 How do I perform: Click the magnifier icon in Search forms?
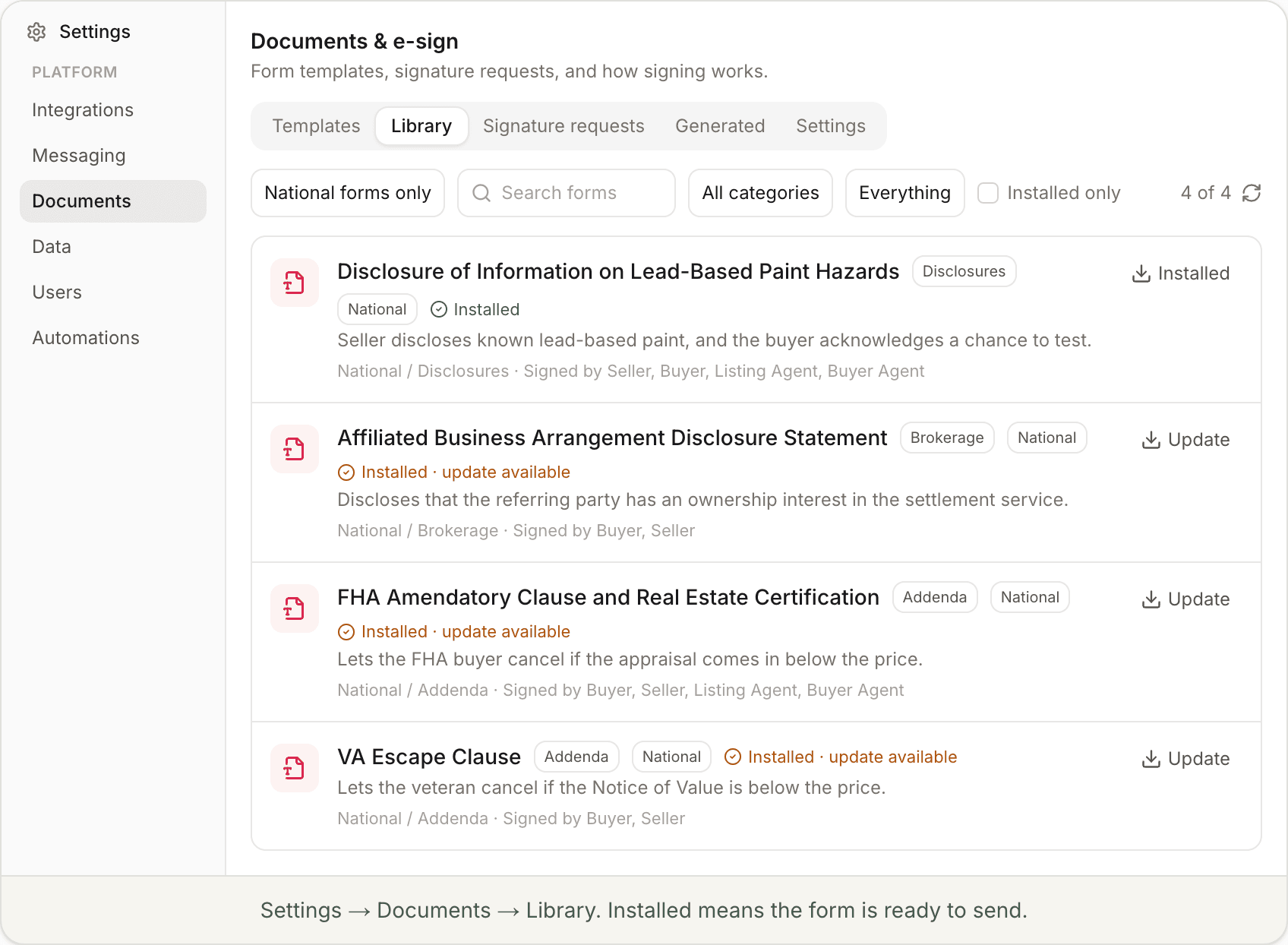(x=481, y=193)
